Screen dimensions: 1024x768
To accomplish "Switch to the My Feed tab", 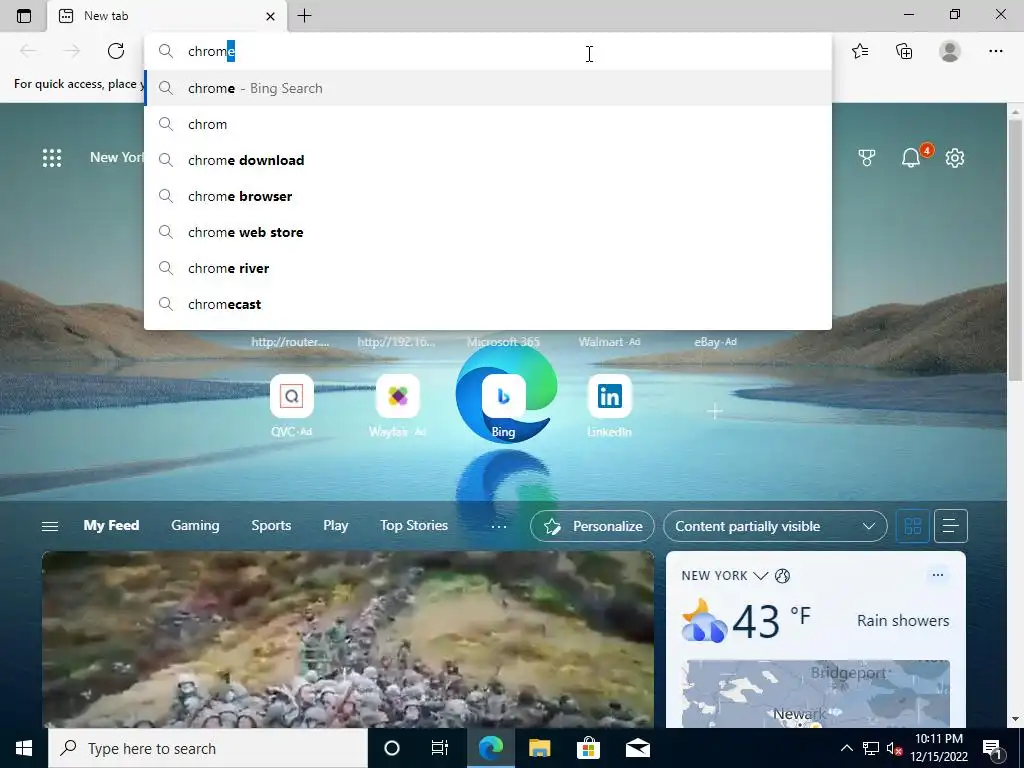I will [111, 525].
